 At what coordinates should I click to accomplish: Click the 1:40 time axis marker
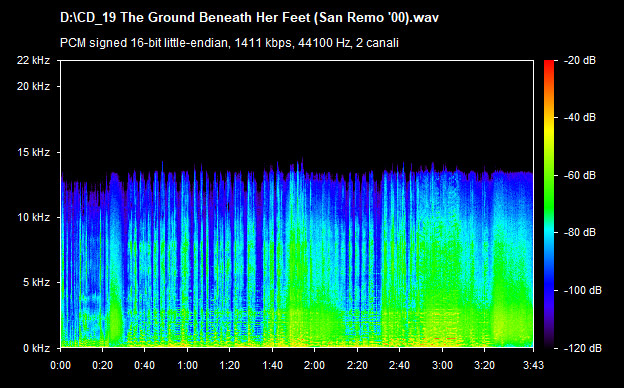coord(273,365)
